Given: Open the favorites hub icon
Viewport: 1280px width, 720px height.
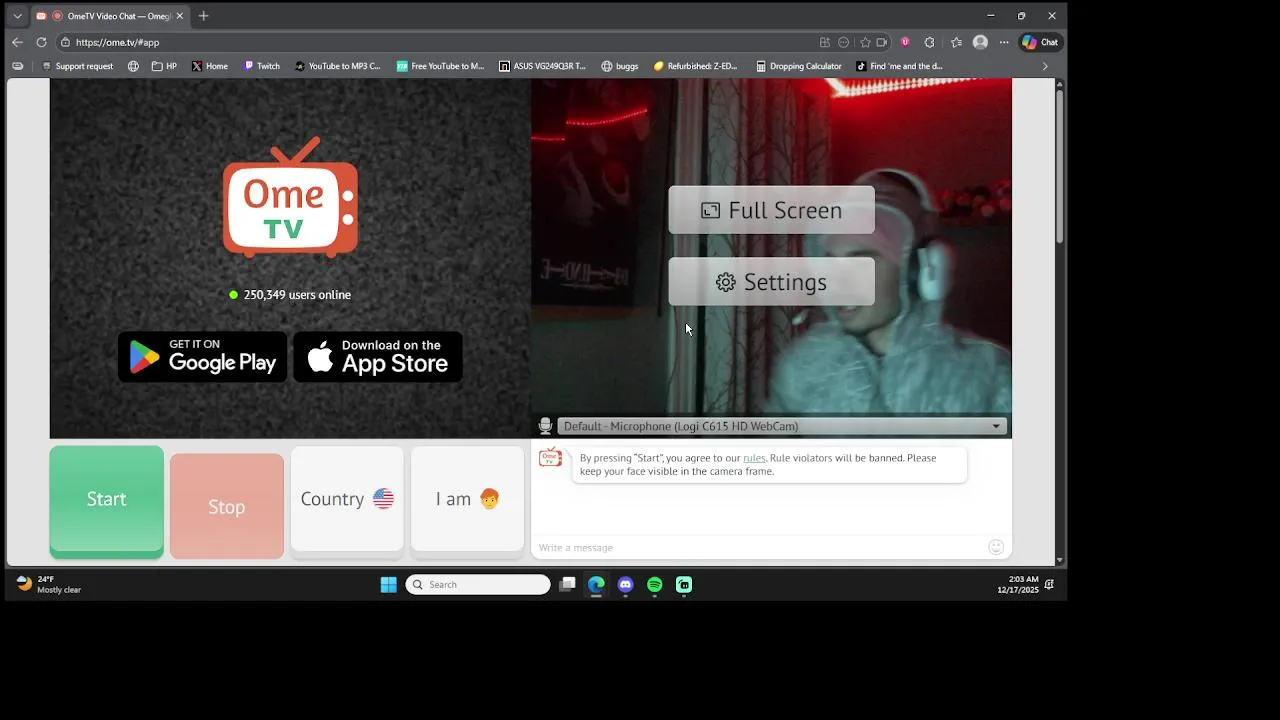Looking at the screenshot, I should (x=956, y=42).
